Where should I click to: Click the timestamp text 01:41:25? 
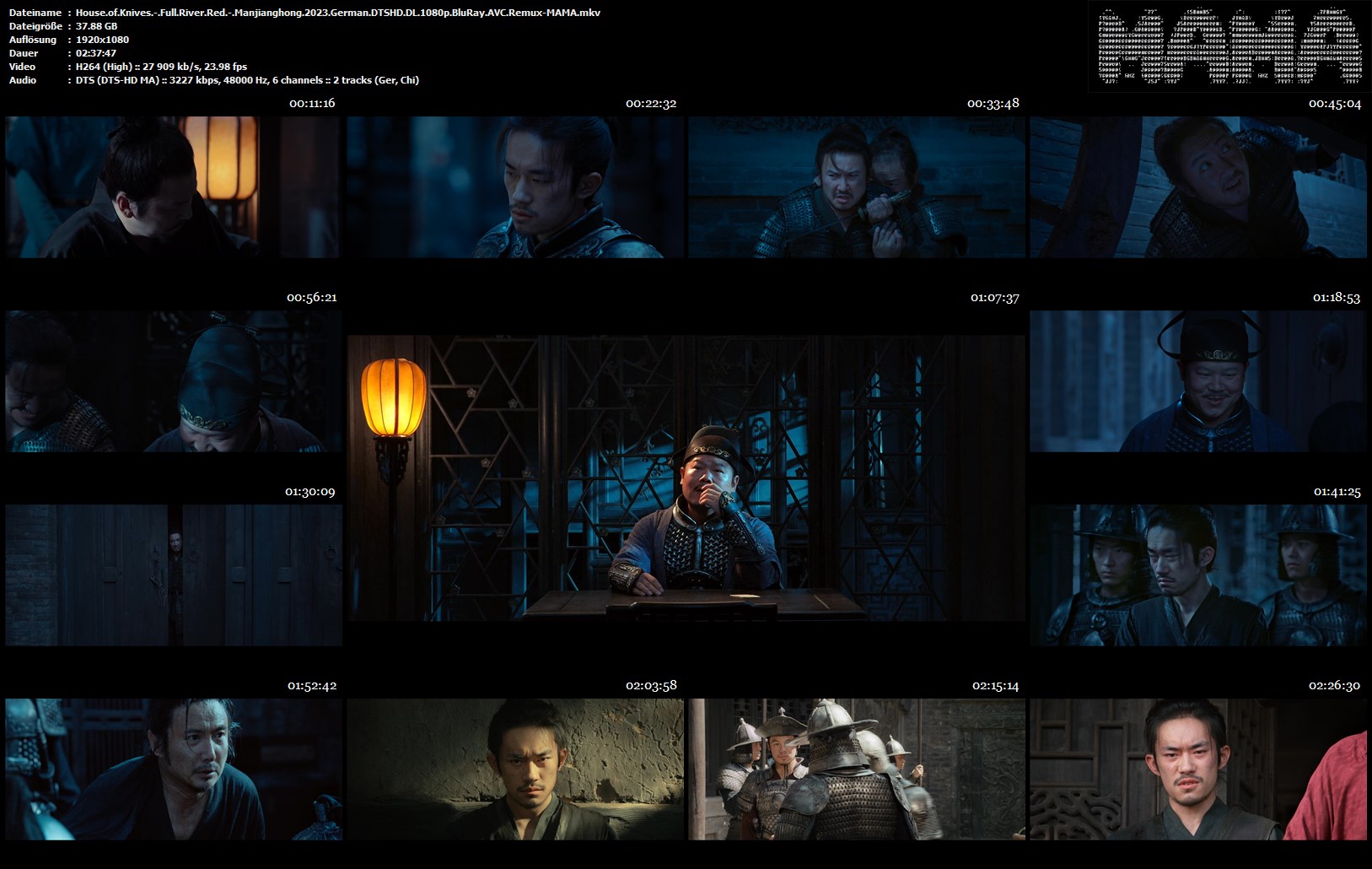pyautogui.click(x=1337, y=491)
